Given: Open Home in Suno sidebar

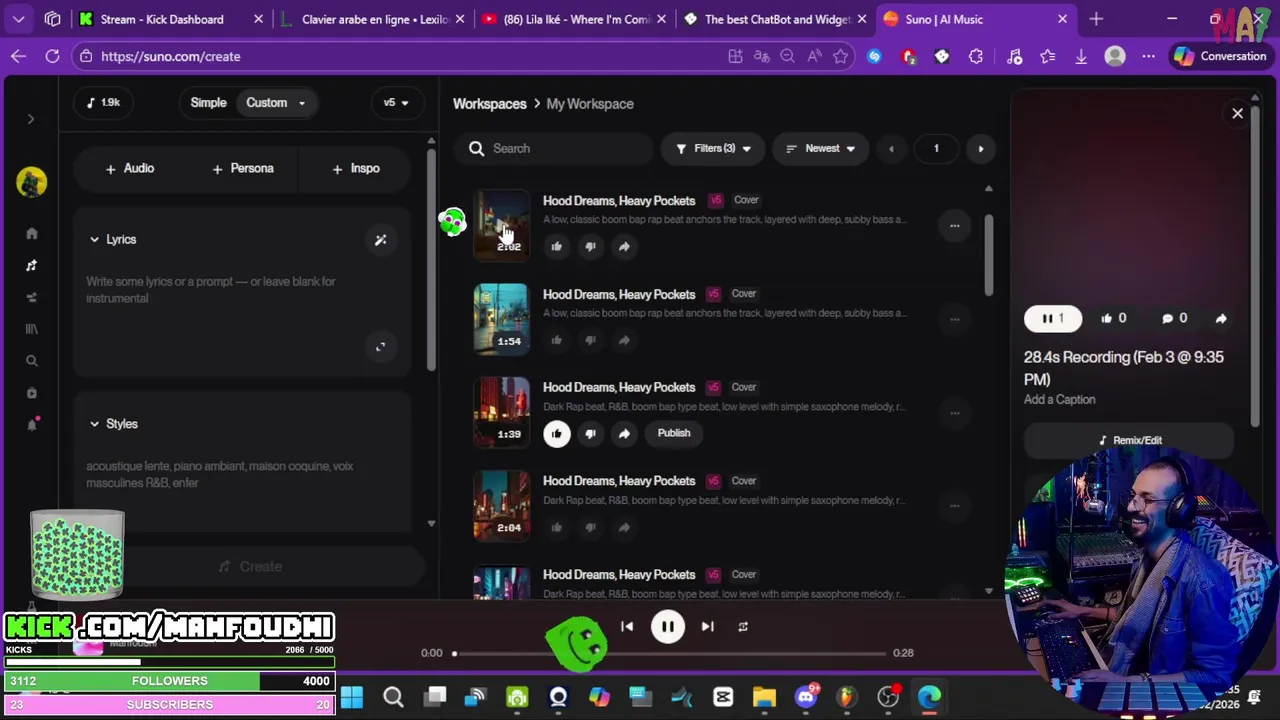Looking at the screenshot, I should click(31, 233).
